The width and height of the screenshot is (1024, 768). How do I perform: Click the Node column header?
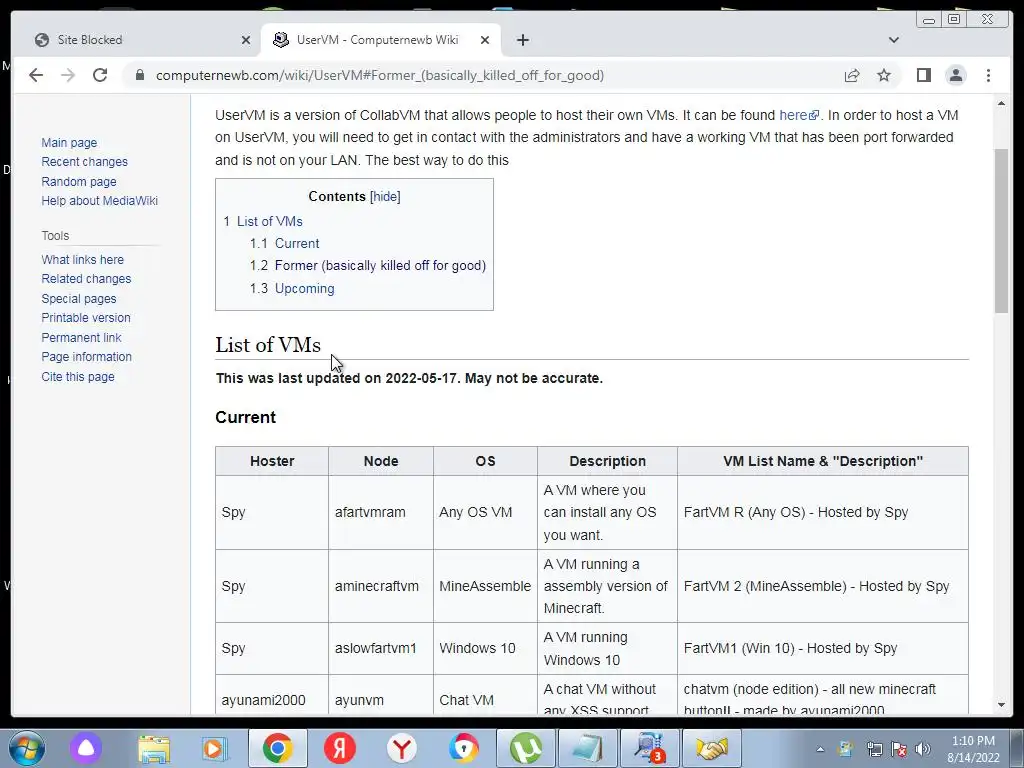[x=381, y=461]
